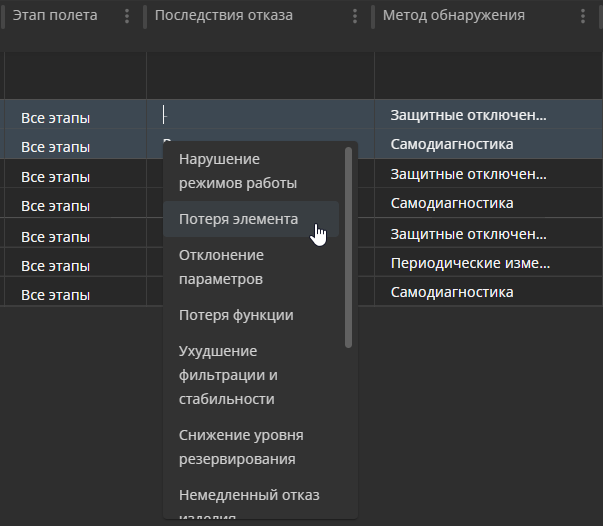603x526 pixels.
Task: Select Потеря функции option
Action: tap(251, 315)
